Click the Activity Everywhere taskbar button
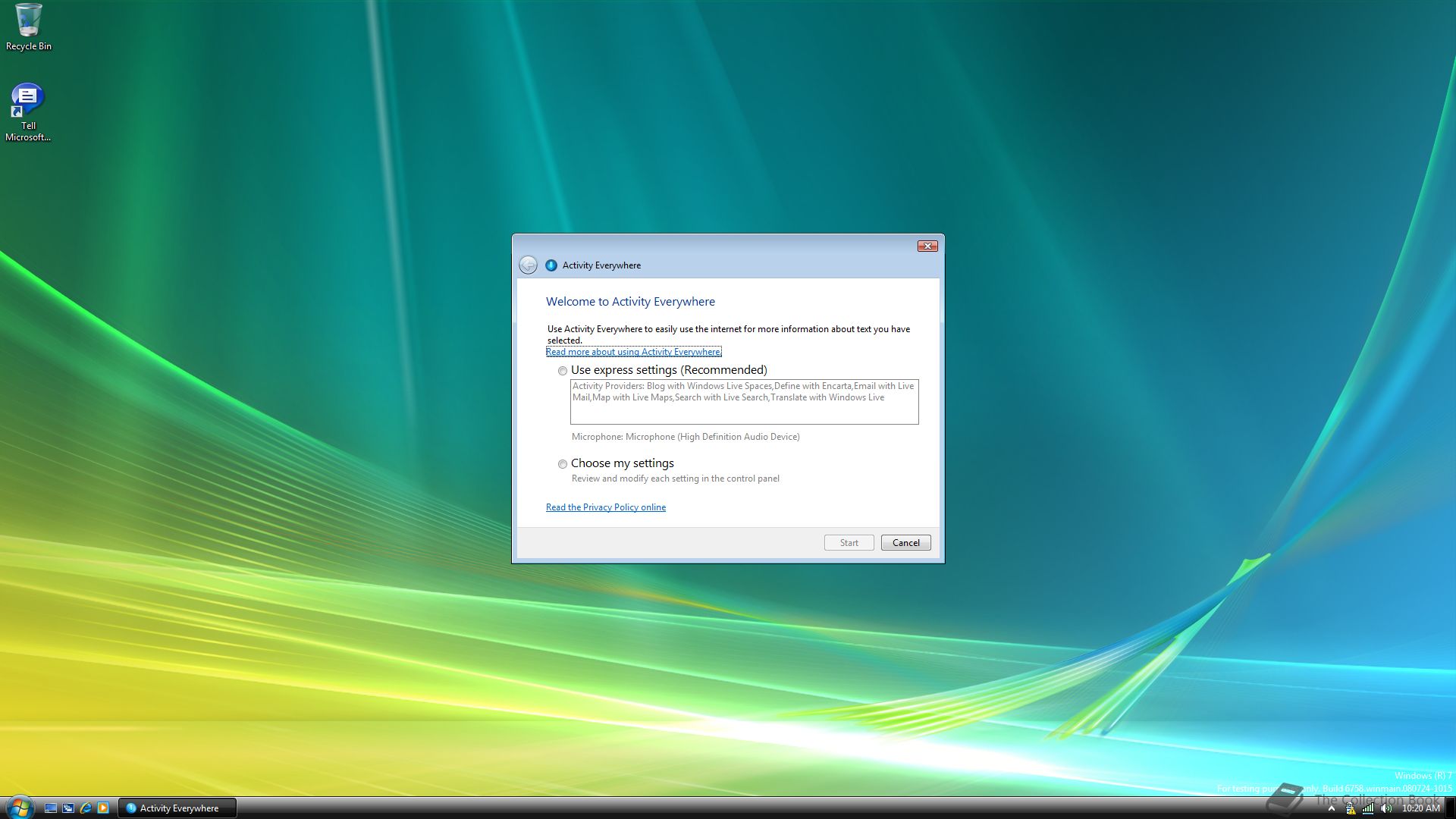 point(177,808)
